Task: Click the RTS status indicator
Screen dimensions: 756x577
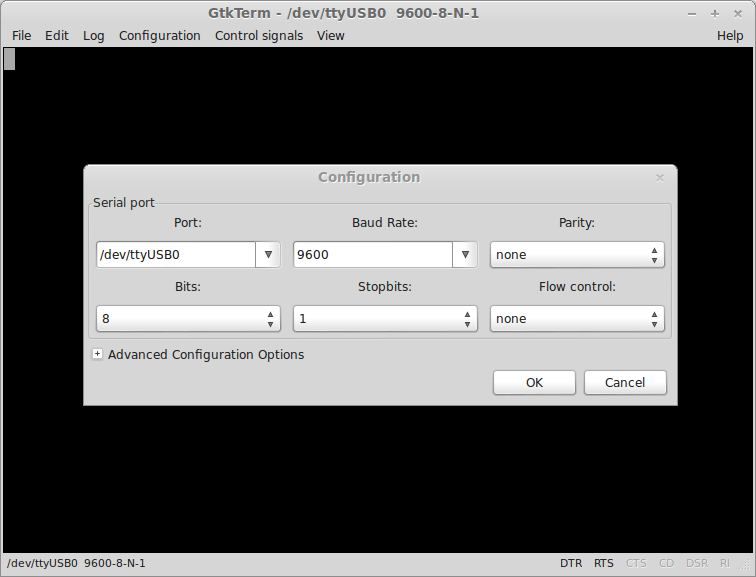Action: pyautogui.click(x=604, y=563)
